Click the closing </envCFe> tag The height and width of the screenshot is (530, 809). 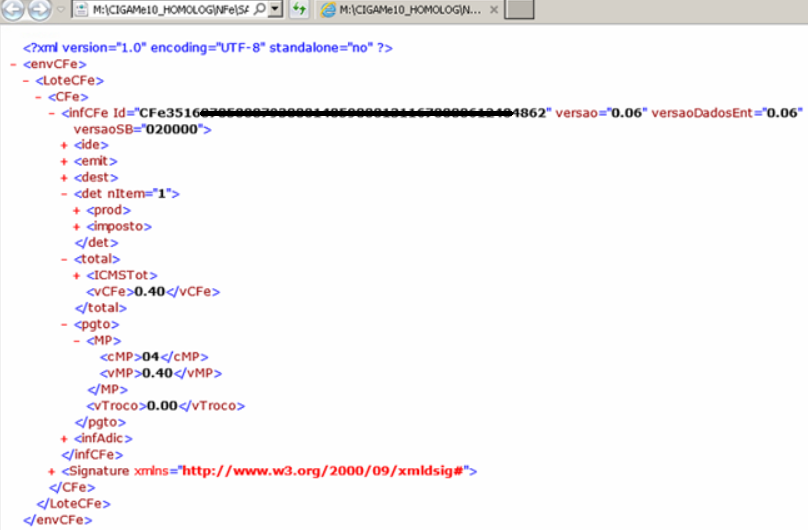[58, 520]
